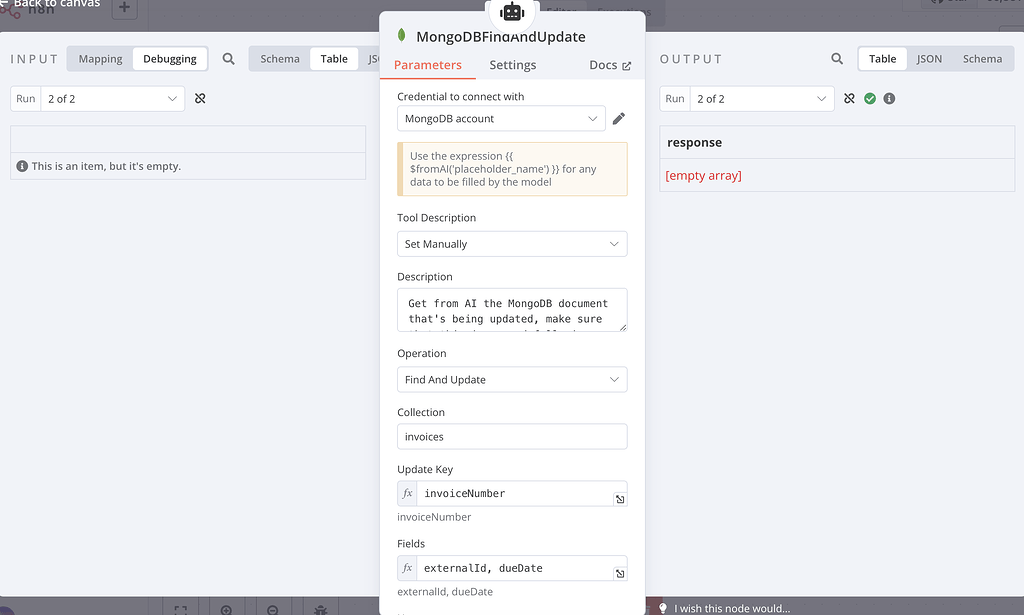The image size is (1024, 615).
Task: Open search in the INPUT panel
Action: [228, 59]
